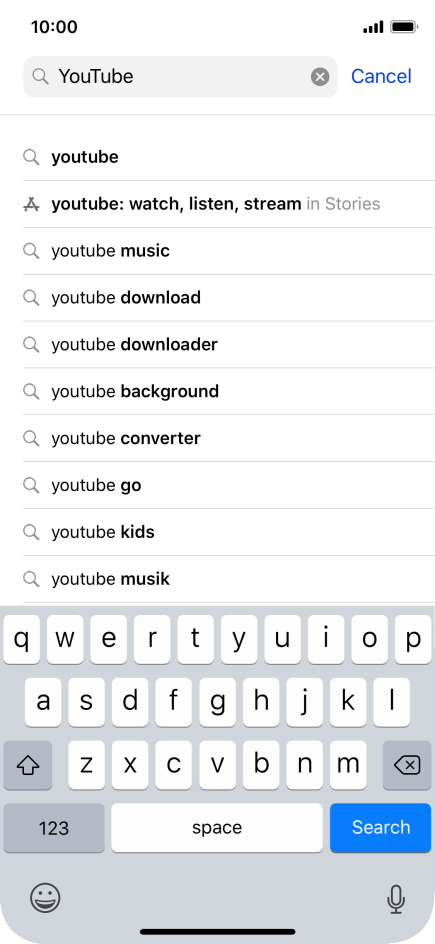The height and width of the screenshot is (944, 435).
Task: Tap the App Store Stories icon
Action: 31,204
